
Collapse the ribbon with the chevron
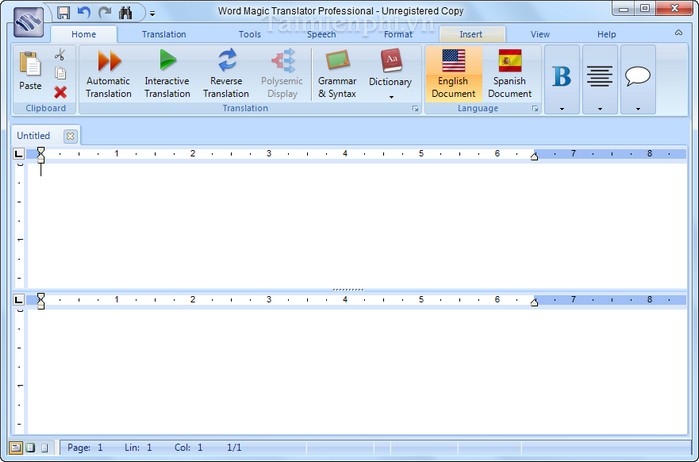tap(678, 33)
